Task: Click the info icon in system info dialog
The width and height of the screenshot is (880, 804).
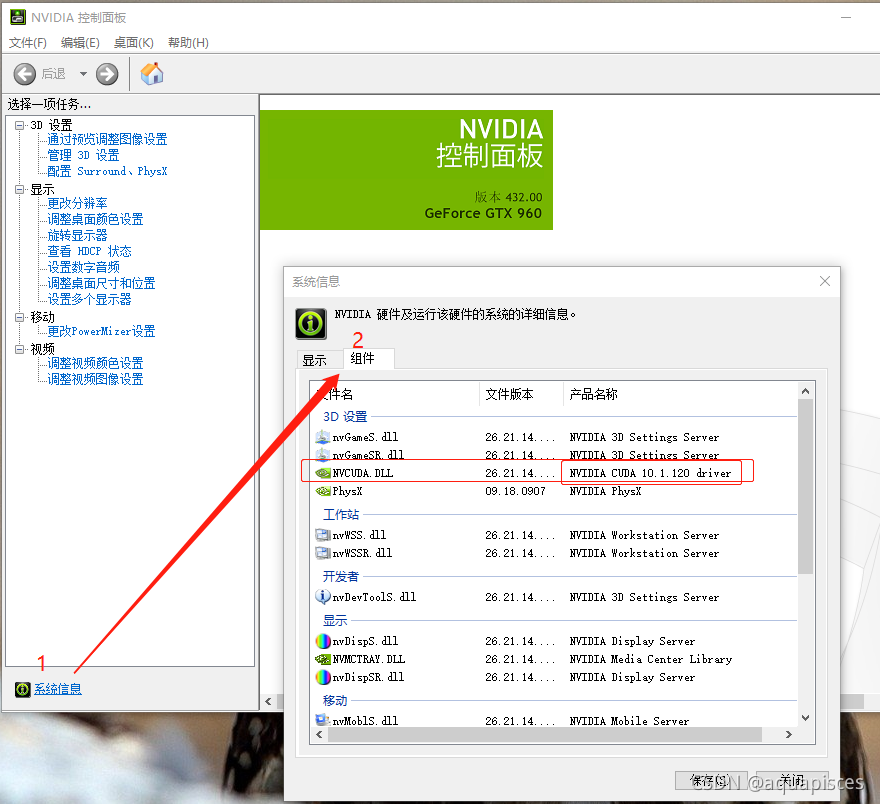Action: (x=311, y=323)
